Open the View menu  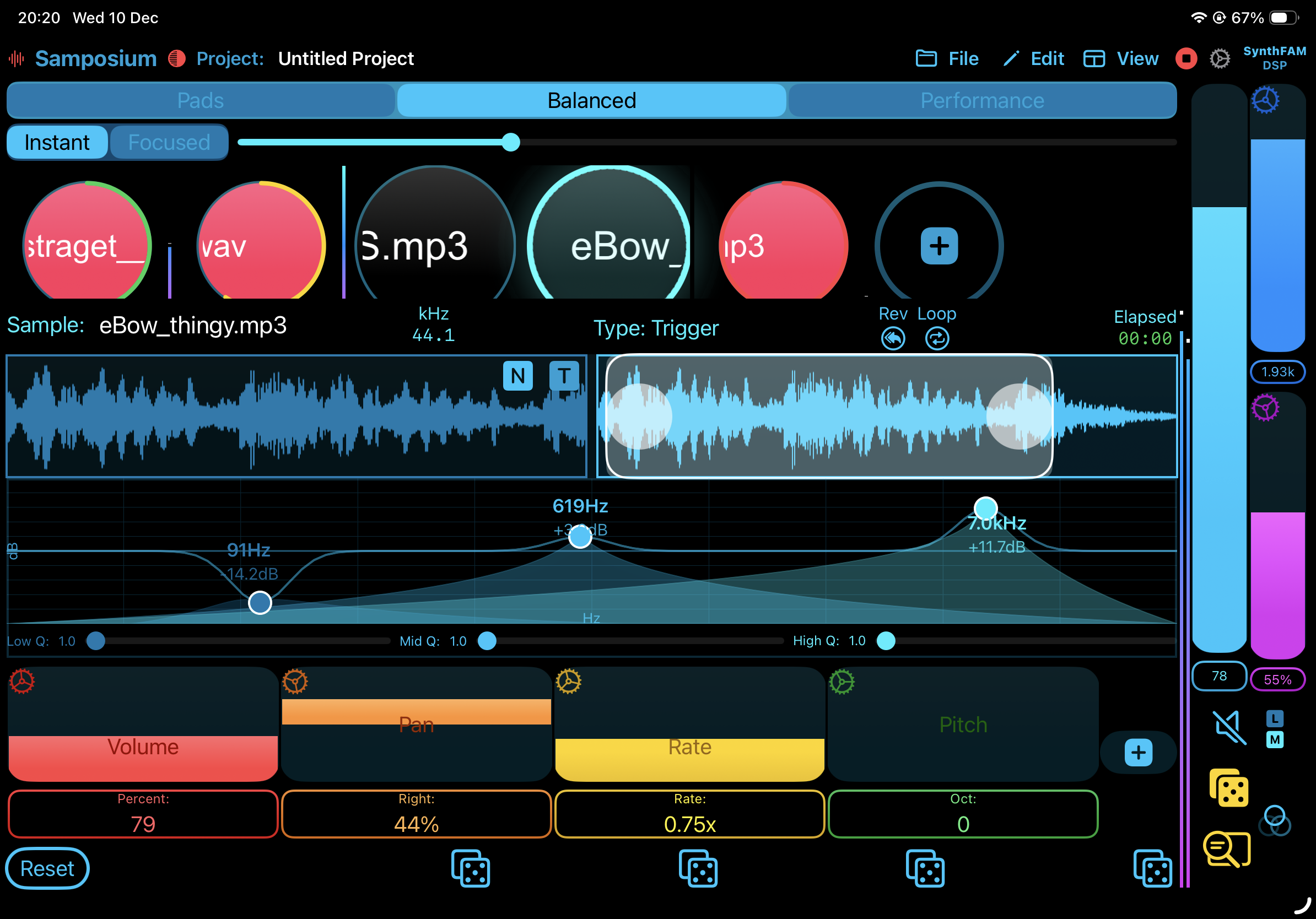1120,58
